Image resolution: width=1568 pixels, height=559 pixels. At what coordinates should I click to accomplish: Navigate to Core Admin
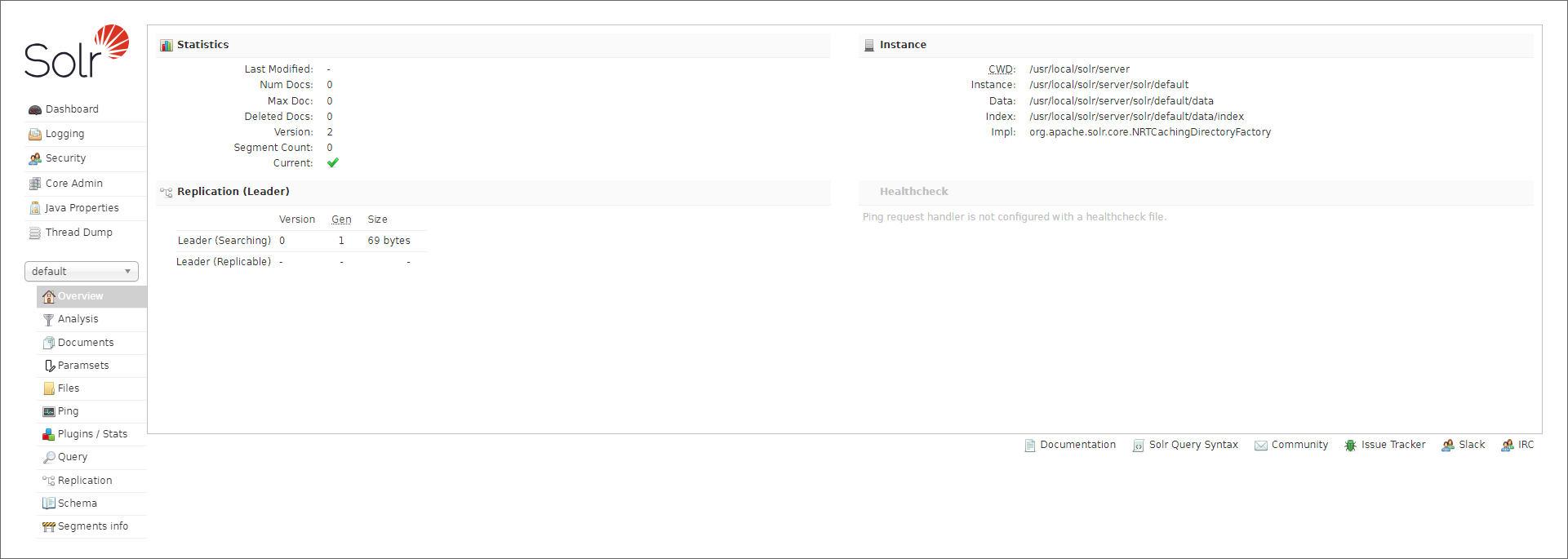(x=74, y=184)
